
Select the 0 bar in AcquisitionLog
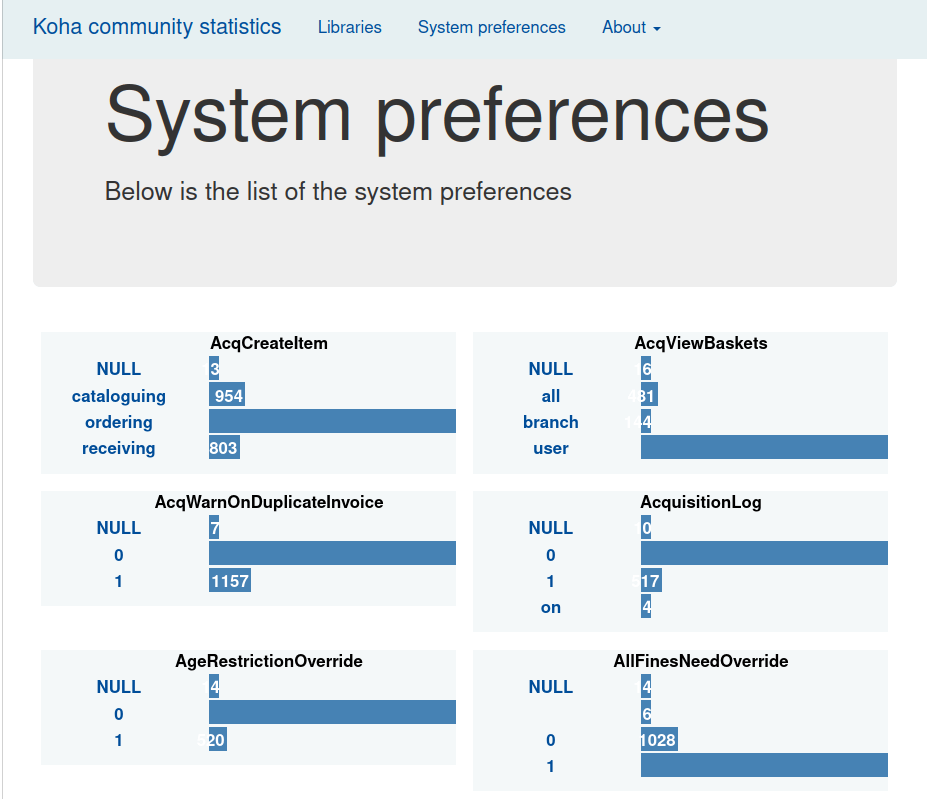(764, 553)
